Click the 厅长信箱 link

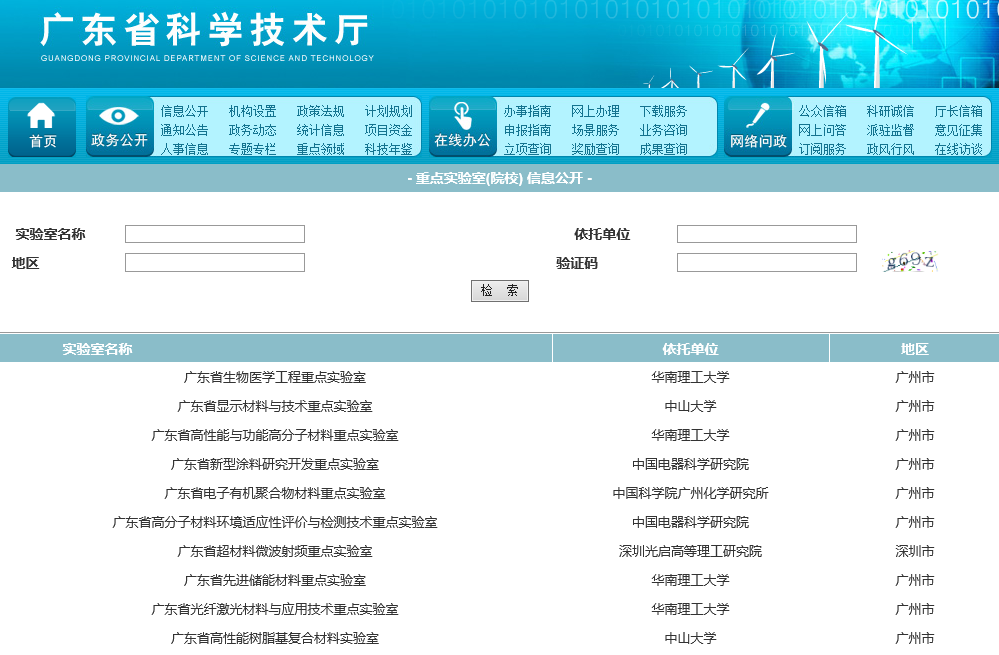[x=960, y=112]
